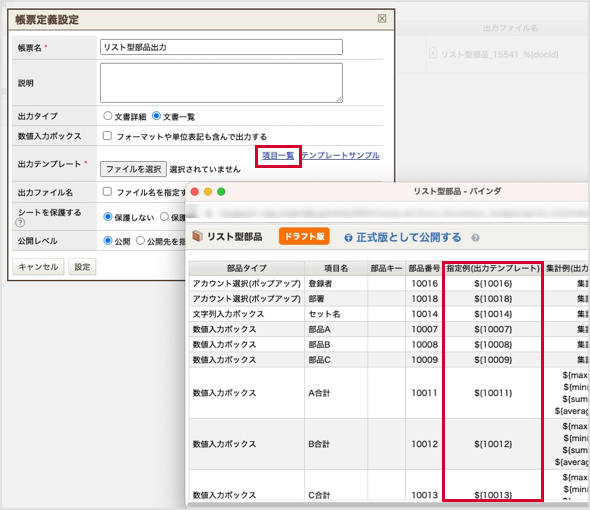Click inside the 説明 text area
Screen dimensions: 590x510
(221, 83)
